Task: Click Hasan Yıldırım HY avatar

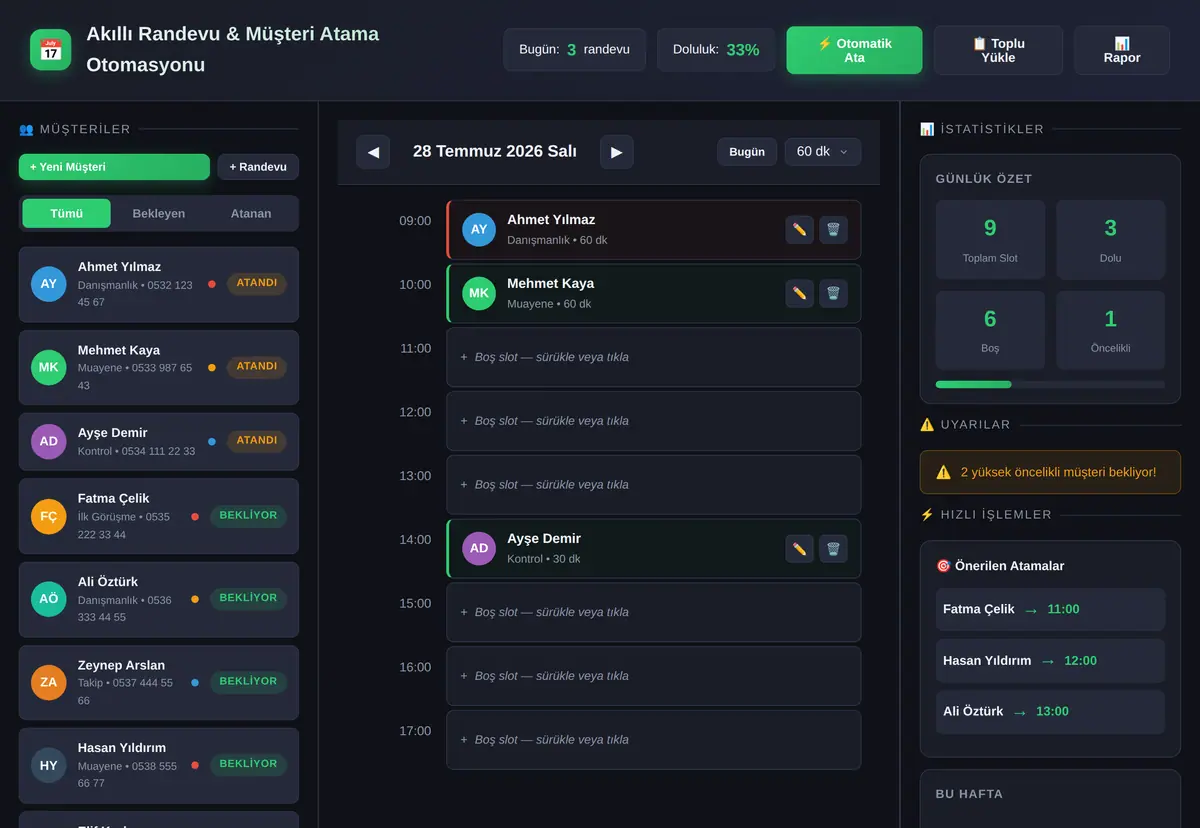Action: 48,765
